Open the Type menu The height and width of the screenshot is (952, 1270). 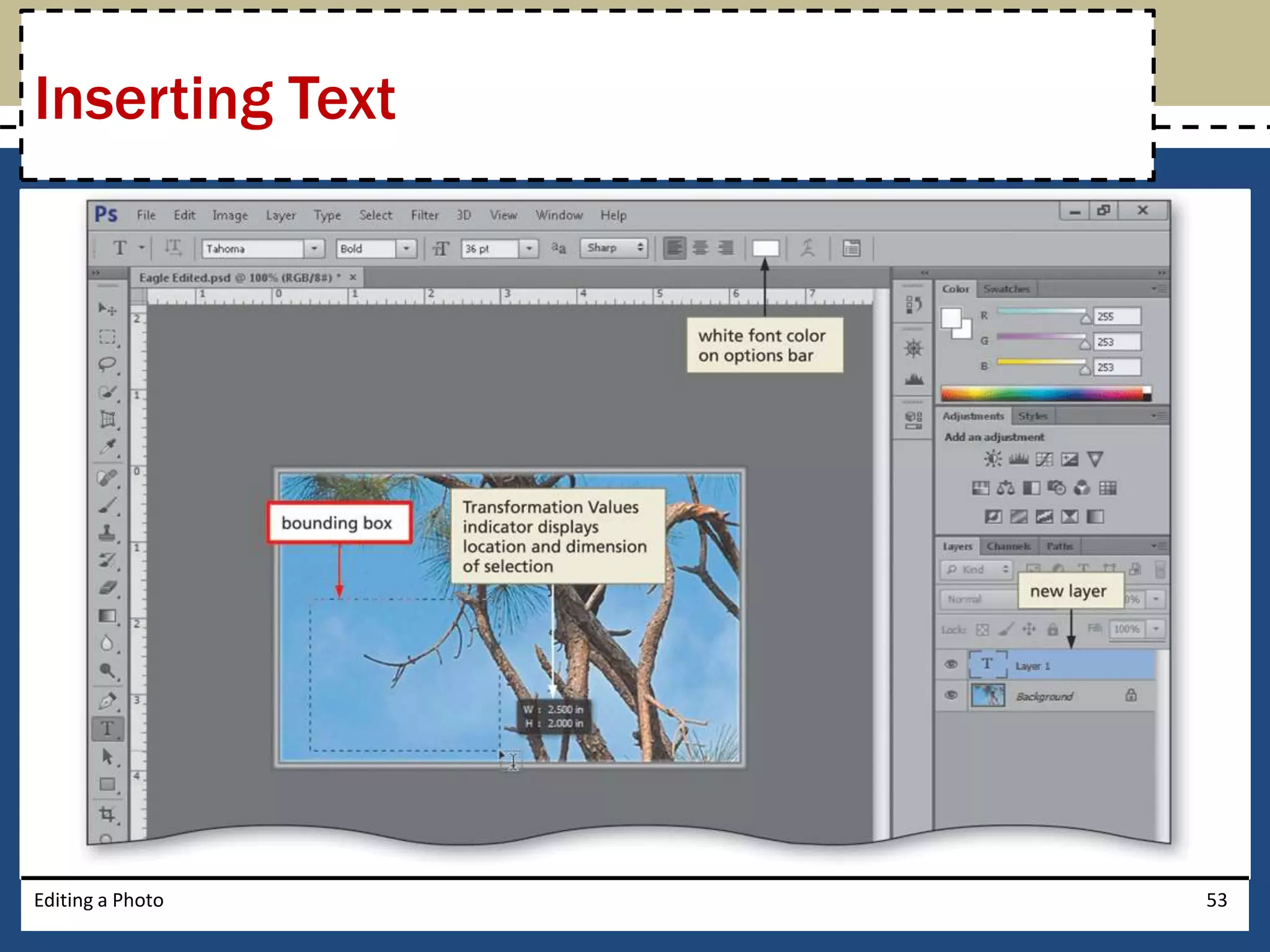point(327,215)
